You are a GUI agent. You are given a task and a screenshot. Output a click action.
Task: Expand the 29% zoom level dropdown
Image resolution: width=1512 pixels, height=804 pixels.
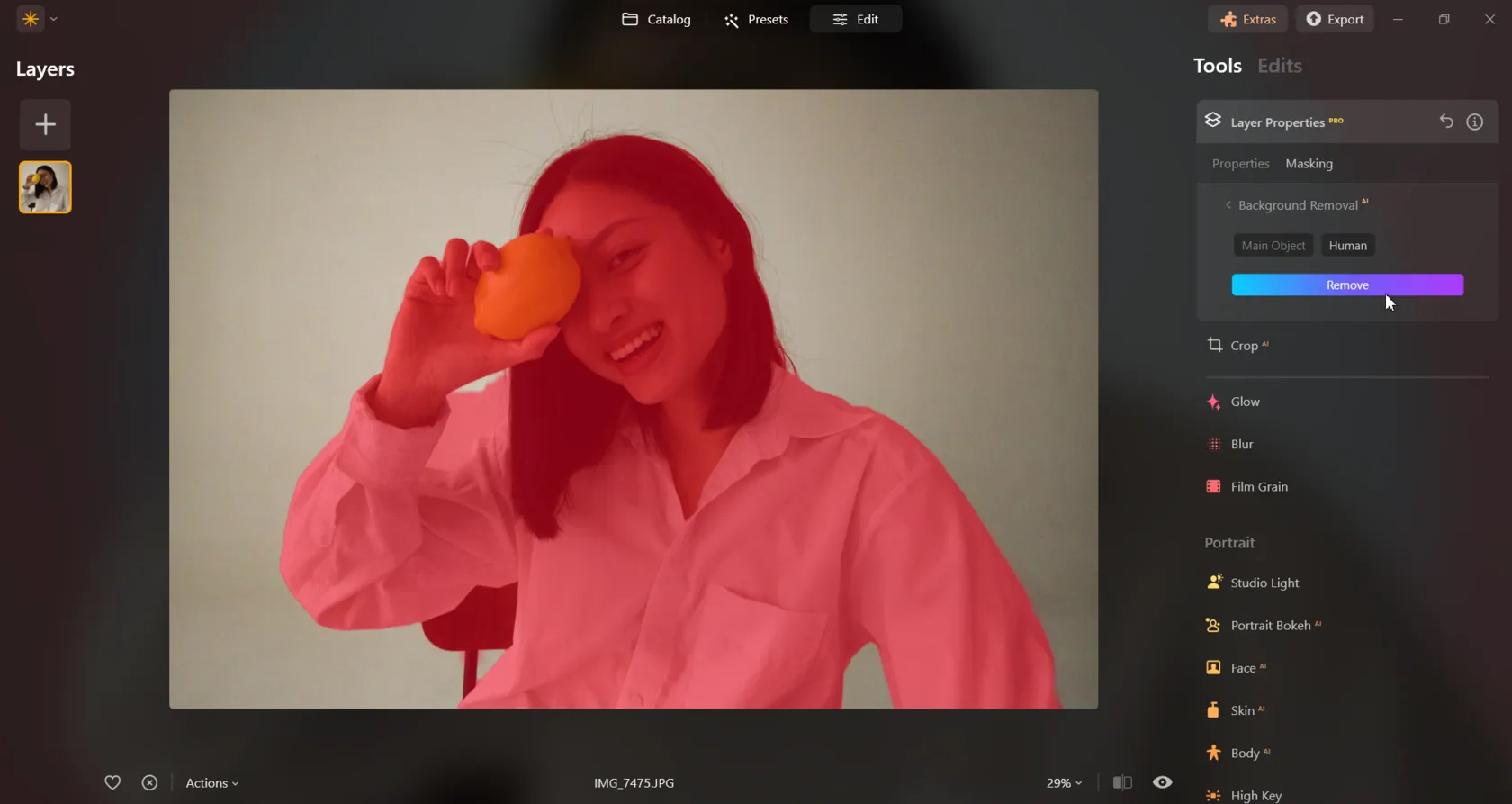click(1064, 783)
